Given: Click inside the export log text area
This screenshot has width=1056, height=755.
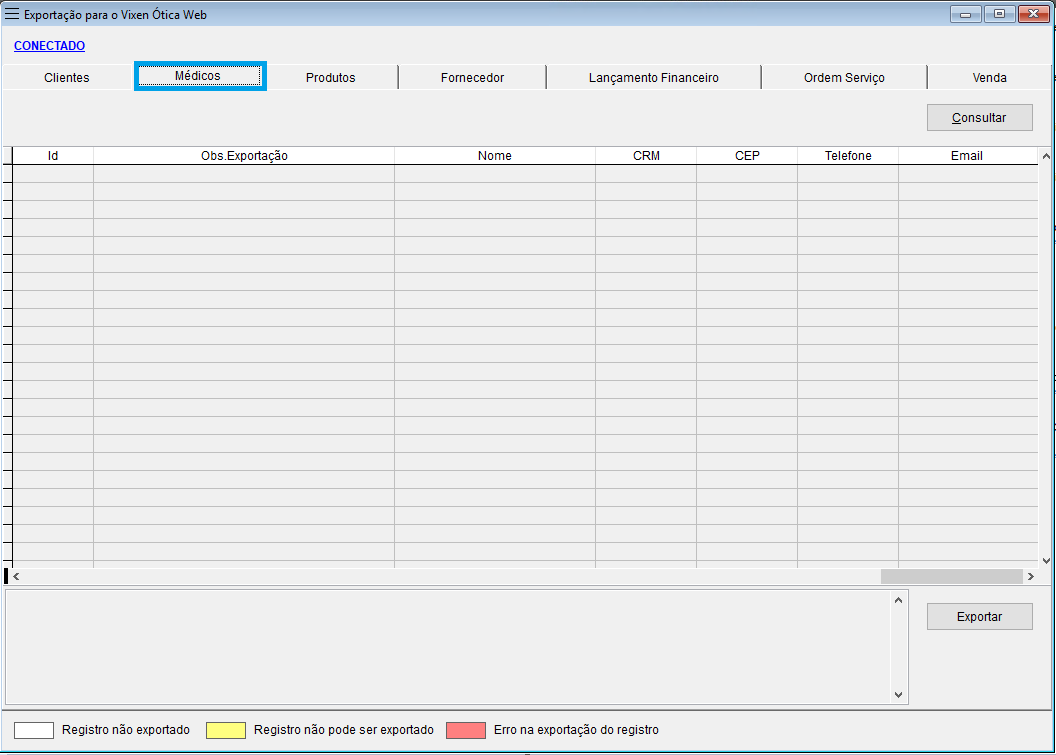Looking at the screenshot, I should point(447,646).
